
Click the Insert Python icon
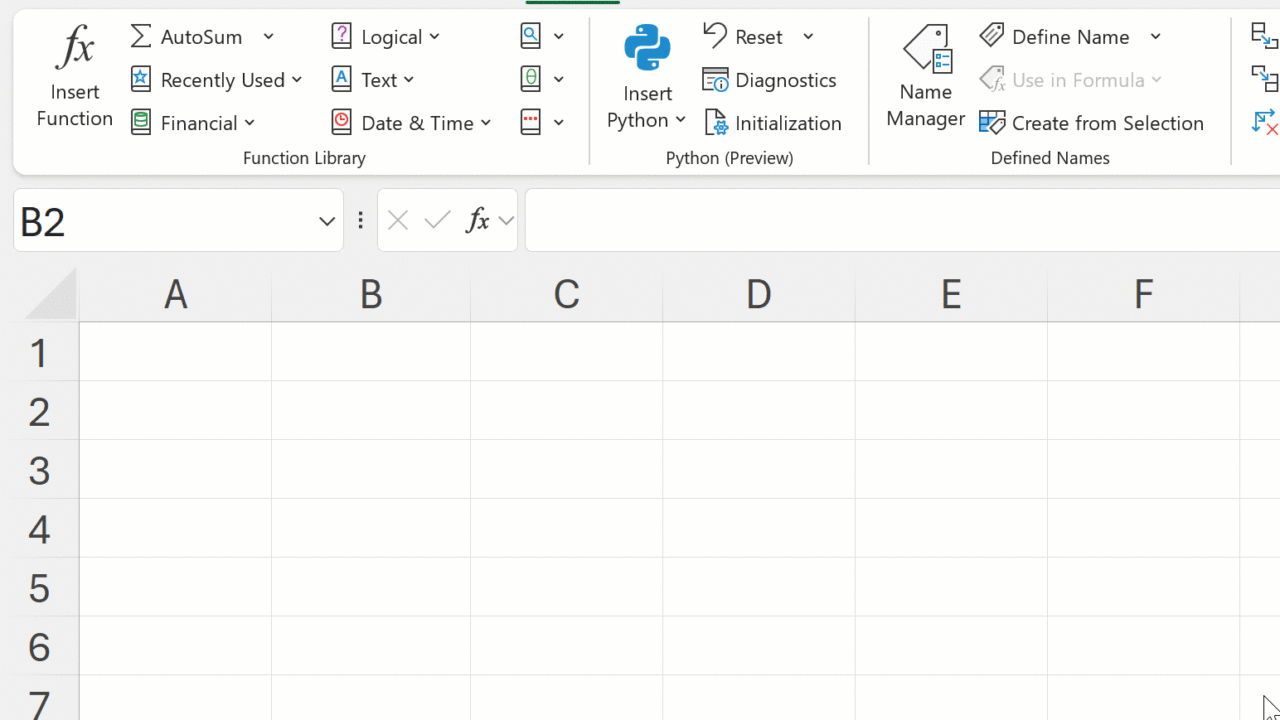(647, 49)
